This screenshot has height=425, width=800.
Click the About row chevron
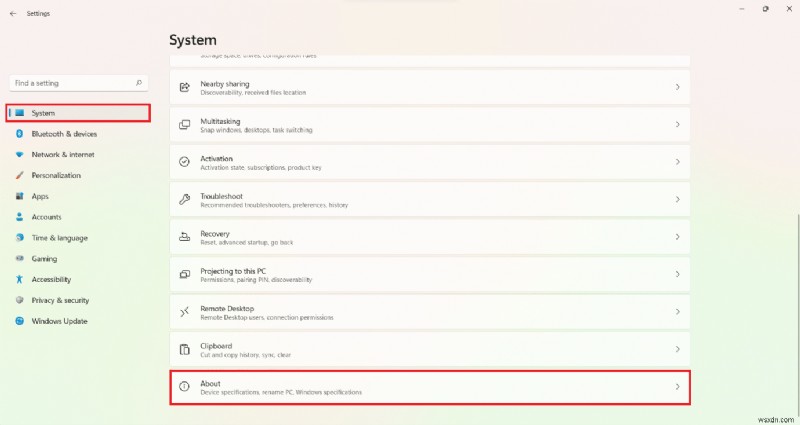678,387
